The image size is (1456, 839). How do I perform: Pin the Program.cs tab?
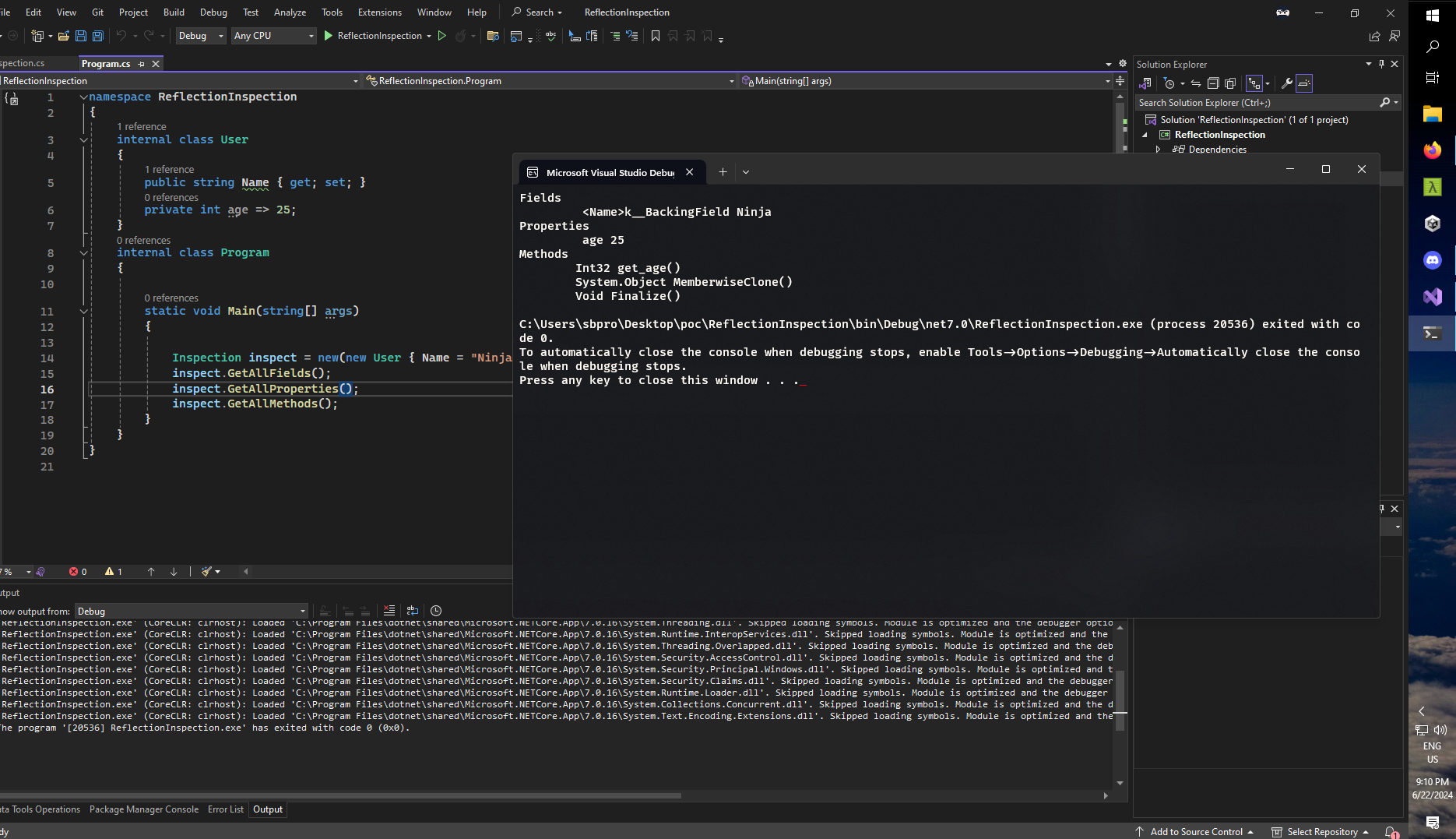click(x=142, y=64)
